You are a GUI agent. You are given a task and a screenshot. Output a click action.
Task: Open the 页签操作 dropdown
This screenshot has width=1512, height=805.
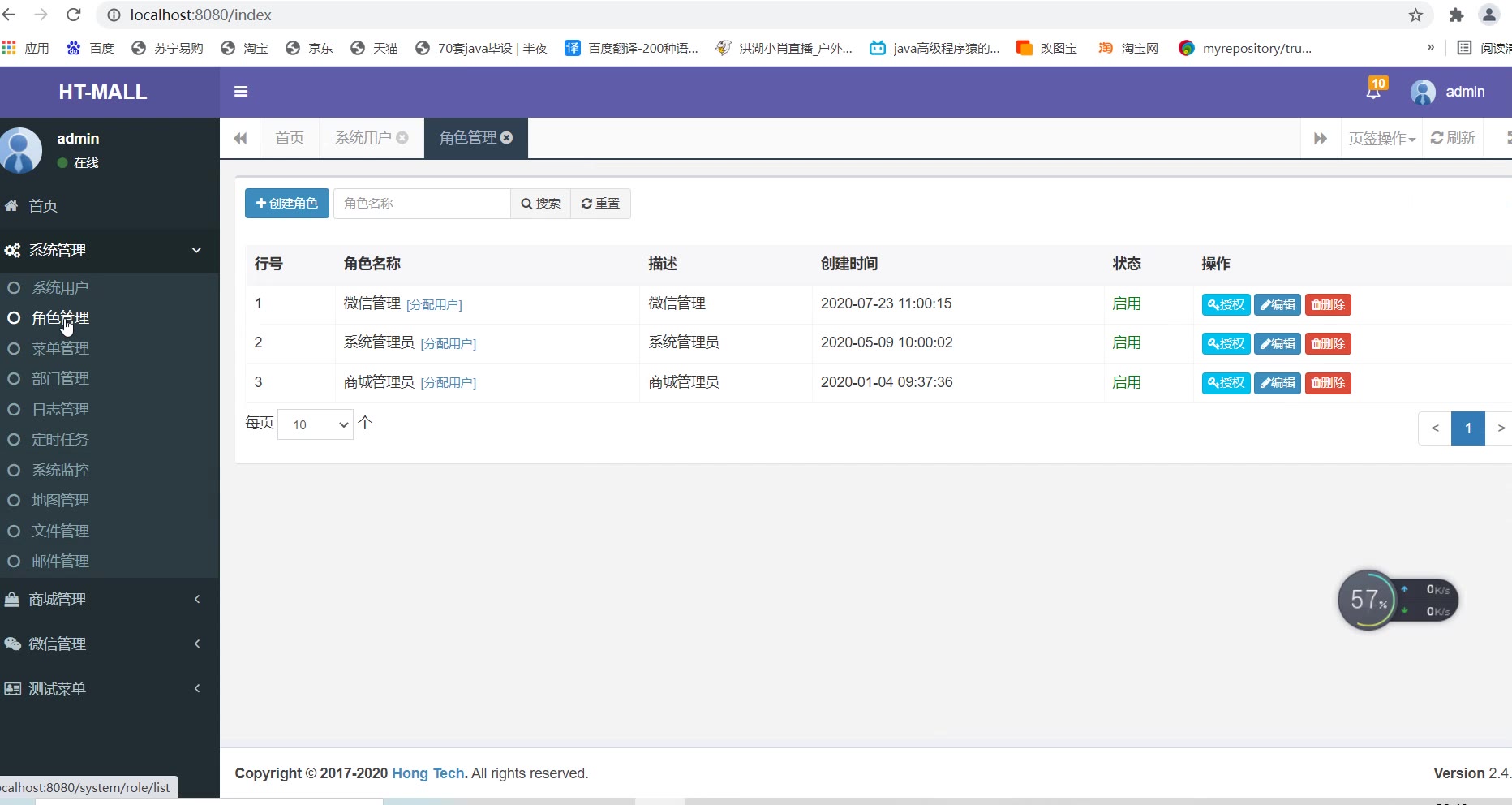pyautogui.click(x=1382, y=139)
